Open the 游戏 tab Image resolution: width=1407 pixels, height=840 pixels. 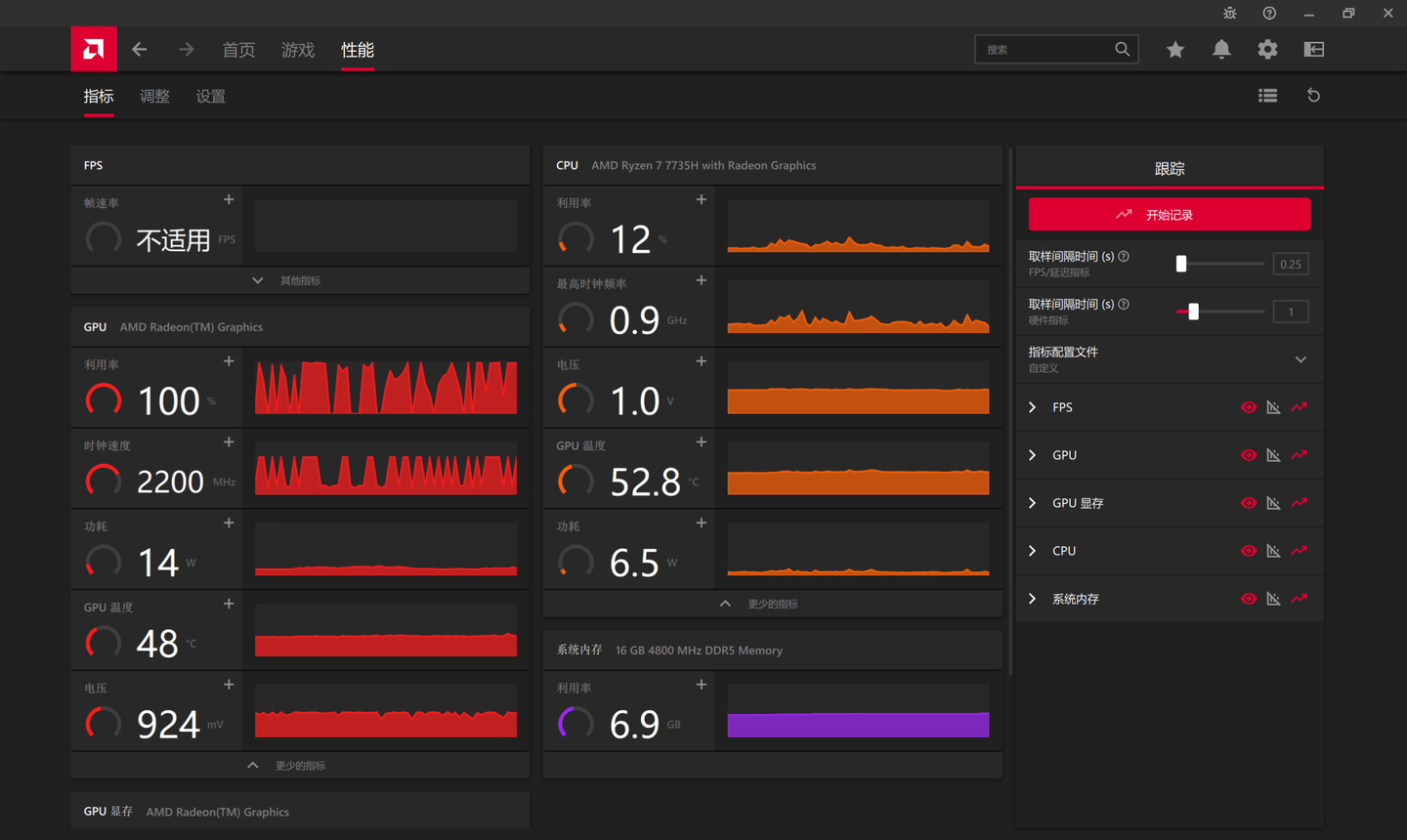[298, 50]
